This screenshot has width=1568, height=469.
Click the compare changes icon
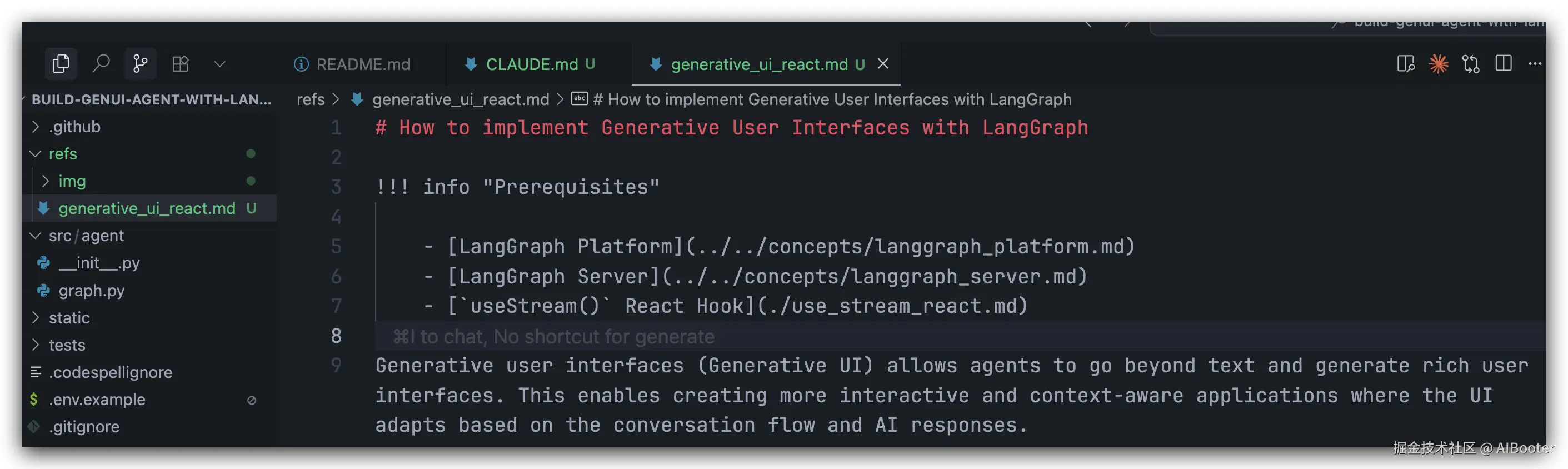tap(1471, 63)
